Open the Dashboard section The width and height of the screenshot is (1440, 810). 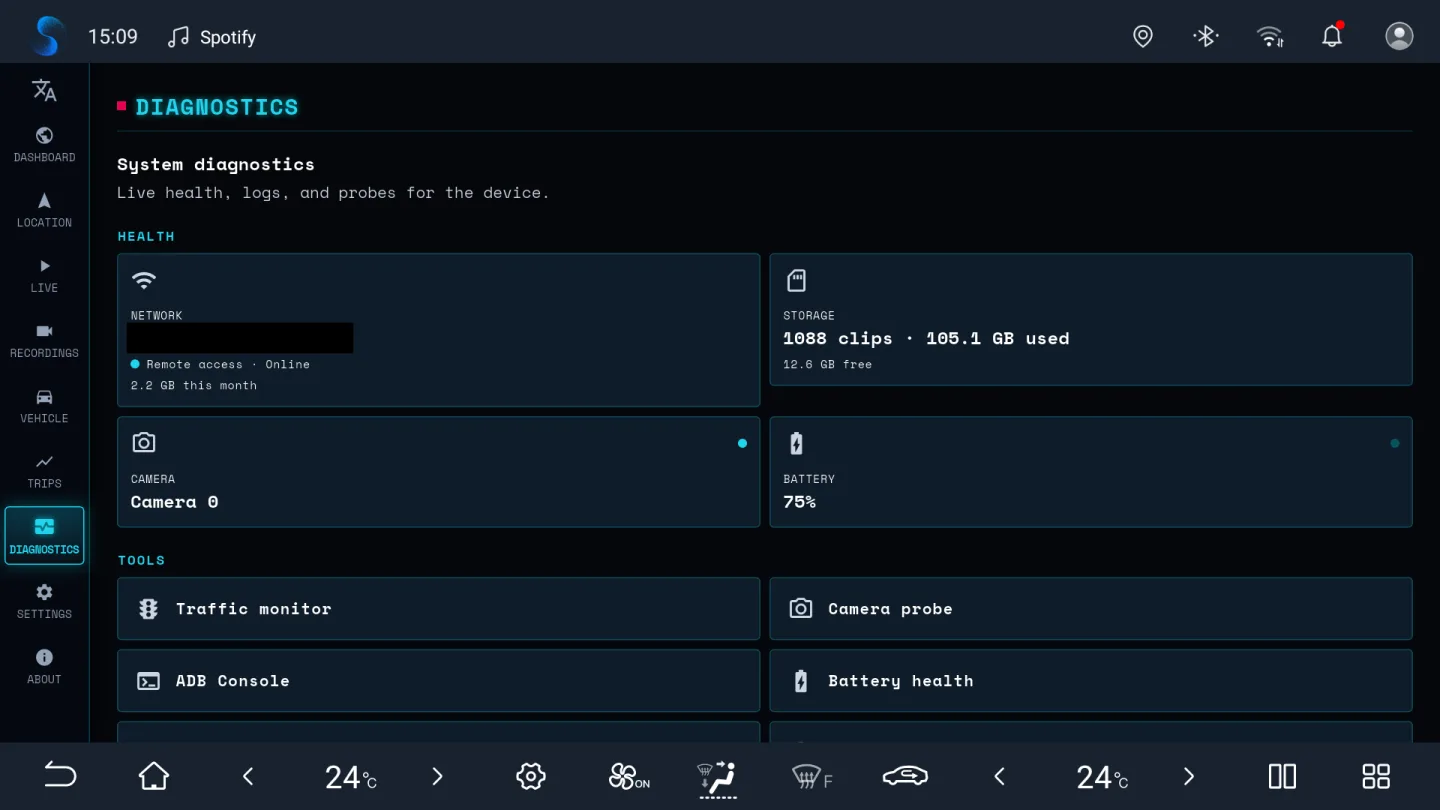[x=44, y=145]
